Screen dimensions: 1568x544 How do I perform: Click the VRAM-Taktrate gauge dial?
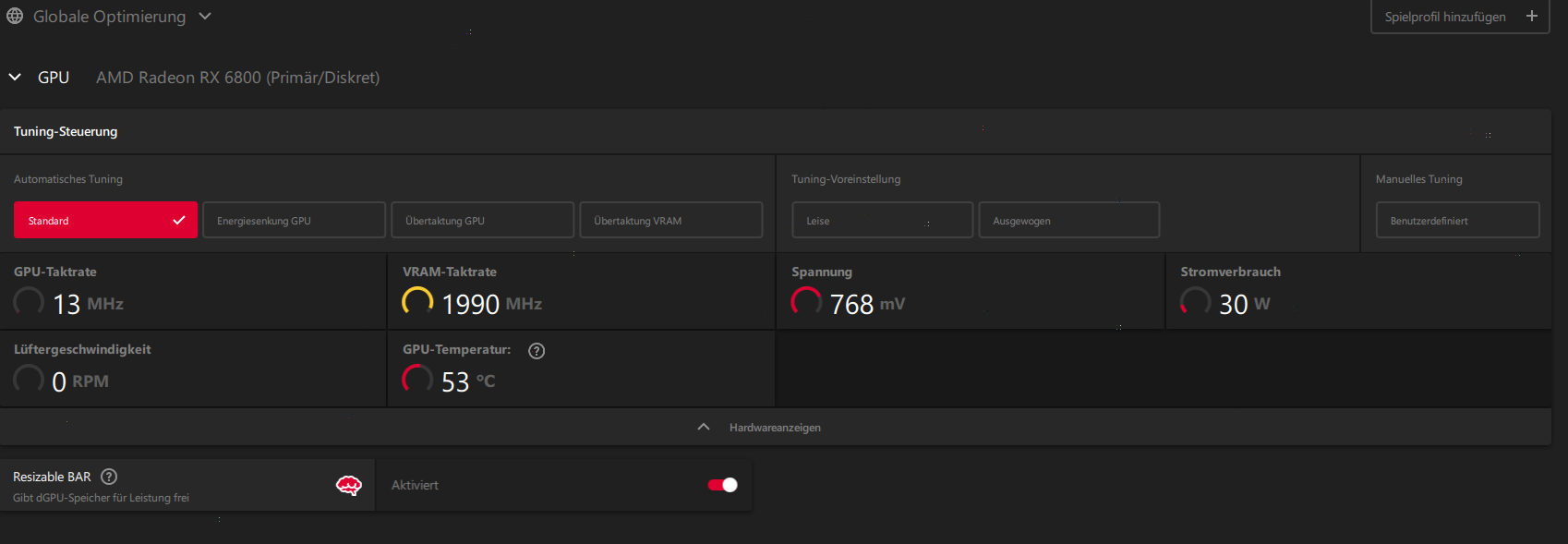pos(417,301)
